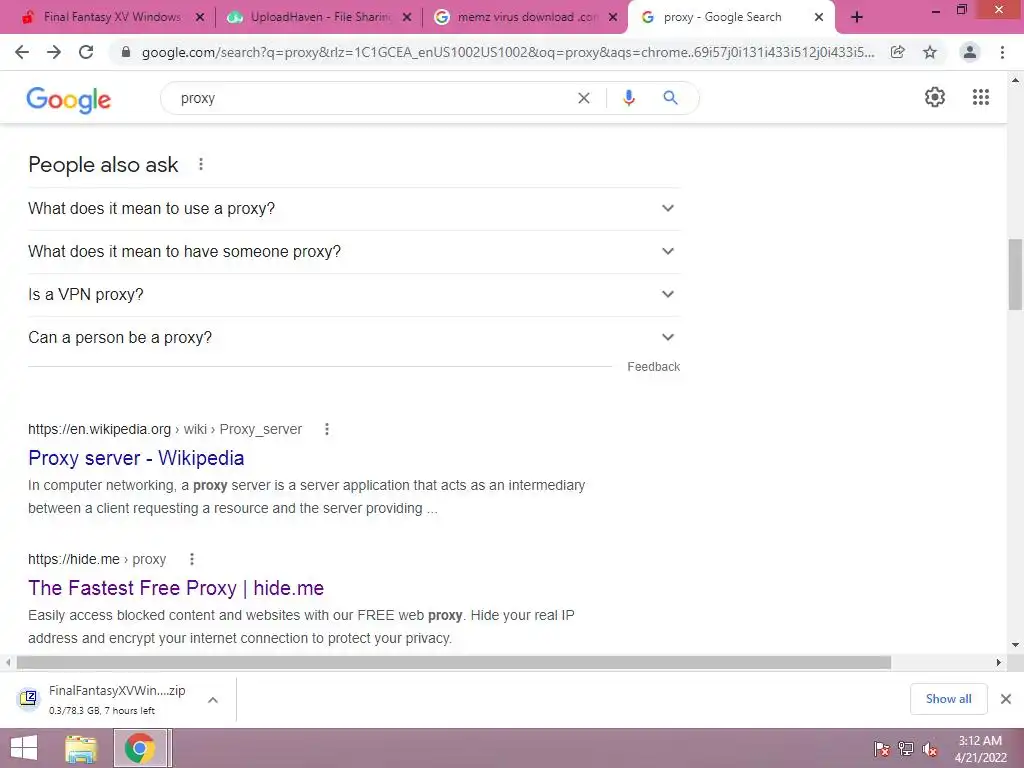The height and width of the screenshot is (768, 1024).
Task: Expand "What does it mean to use a proxy?"
Action: pyautogui.click(x=354, y=209)
